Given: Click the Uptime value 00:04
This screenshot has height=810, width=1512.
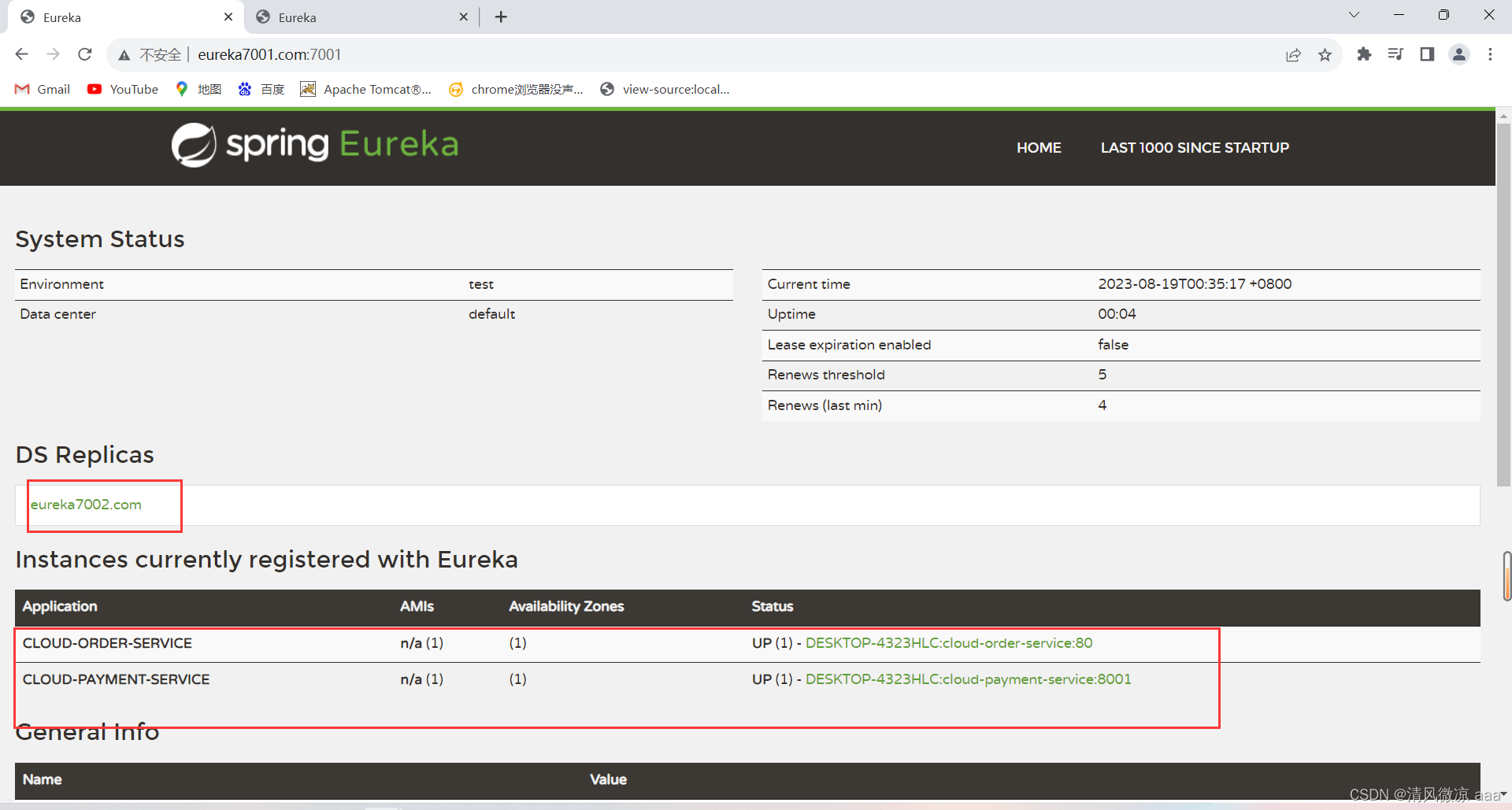Looking at the screenshot, I should click(1117, 314).
